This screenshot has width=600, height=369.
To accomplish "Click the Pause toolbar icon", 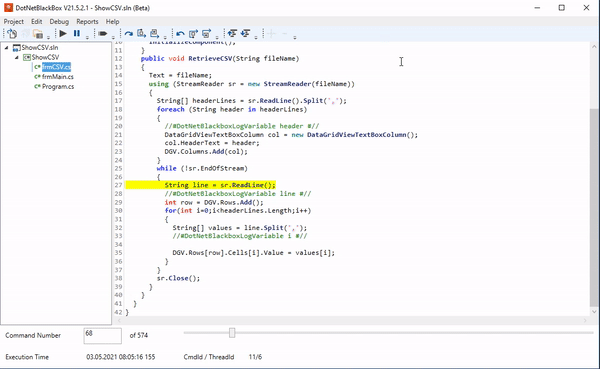I will (x=77, y=34).
